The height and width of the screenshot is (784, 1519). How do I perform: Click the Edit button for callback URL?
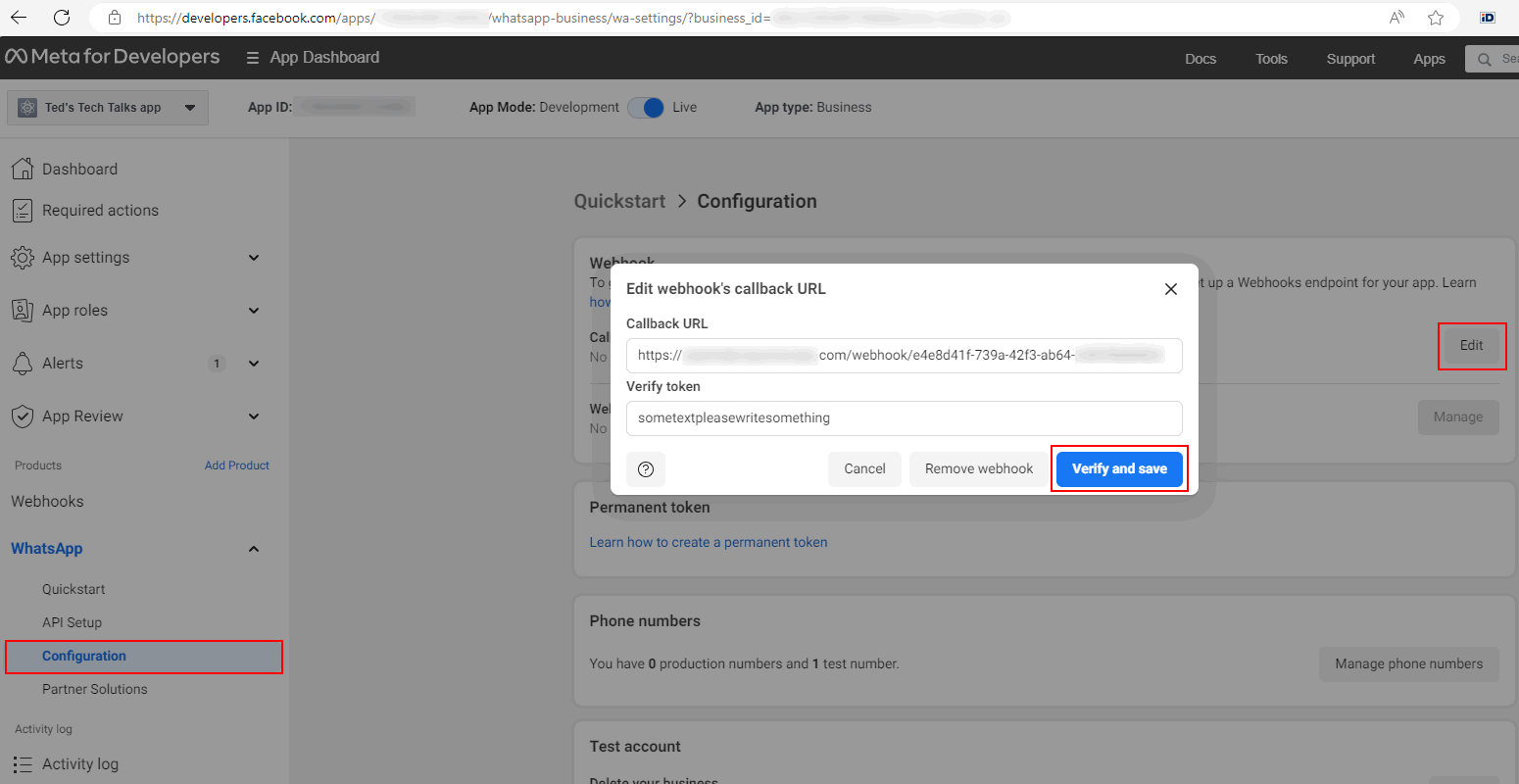1471,345
